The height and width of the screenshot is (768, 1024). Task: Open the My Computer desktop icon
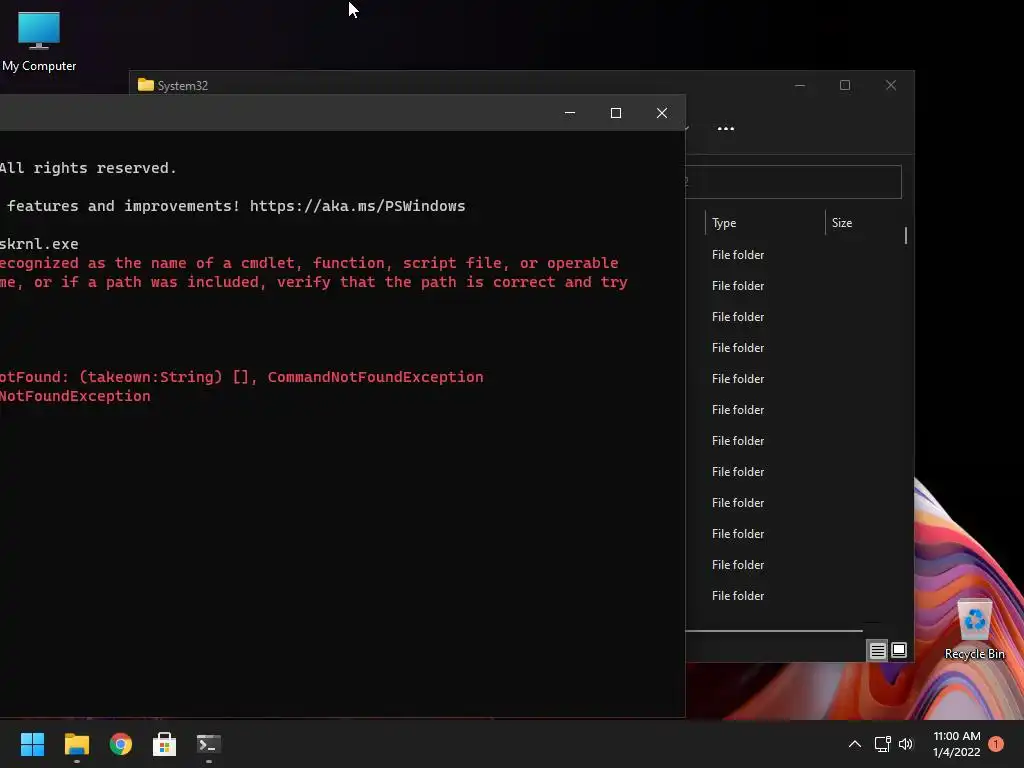coord(39,41)
